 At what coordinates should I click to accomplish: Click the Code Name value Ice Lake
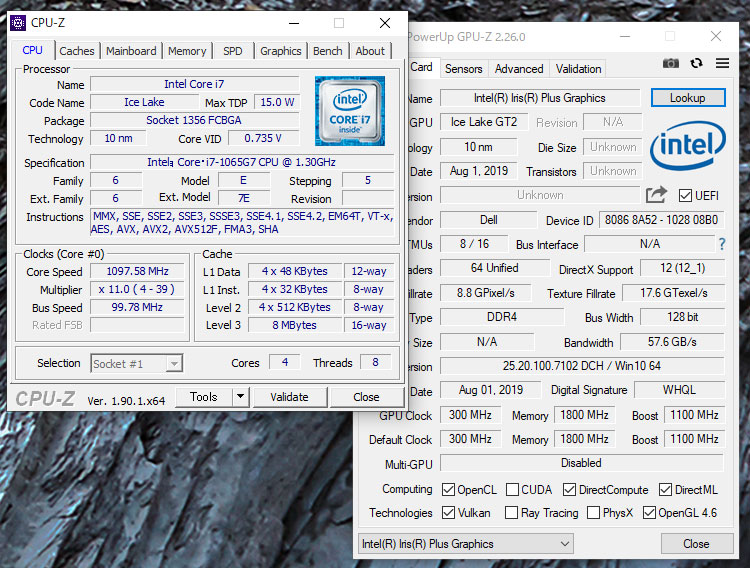[144, 102]
